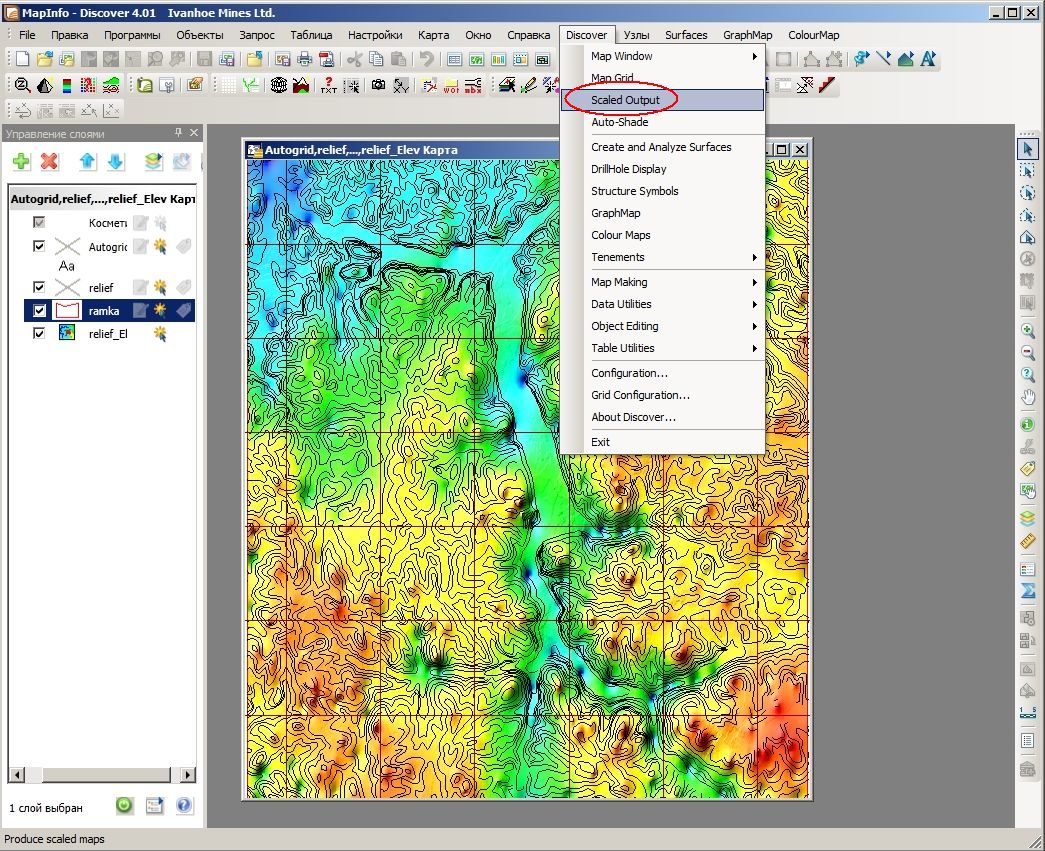
Task: Move layer down with blue down arrow
Action: (x=115, y=161)
